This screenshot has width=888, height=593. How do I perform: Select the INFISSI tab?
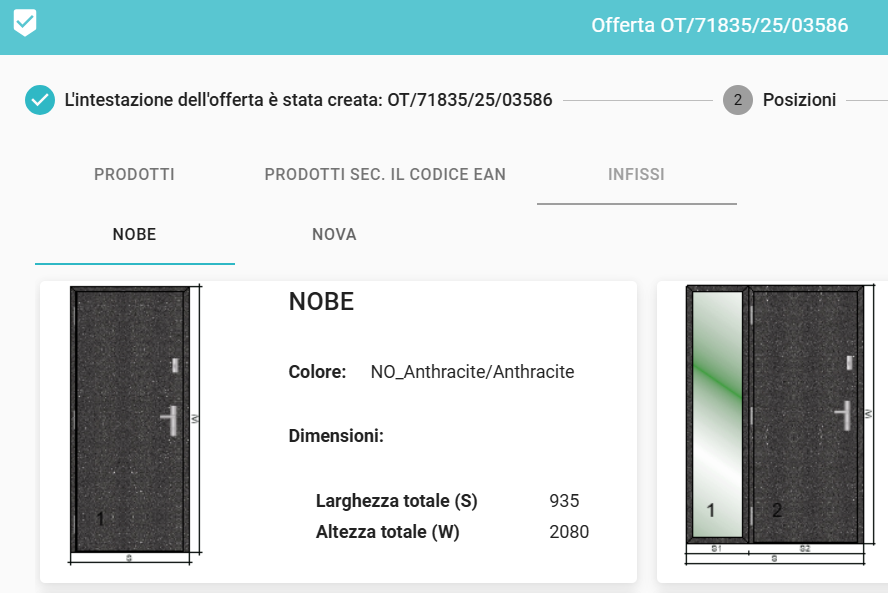(636, 175)
